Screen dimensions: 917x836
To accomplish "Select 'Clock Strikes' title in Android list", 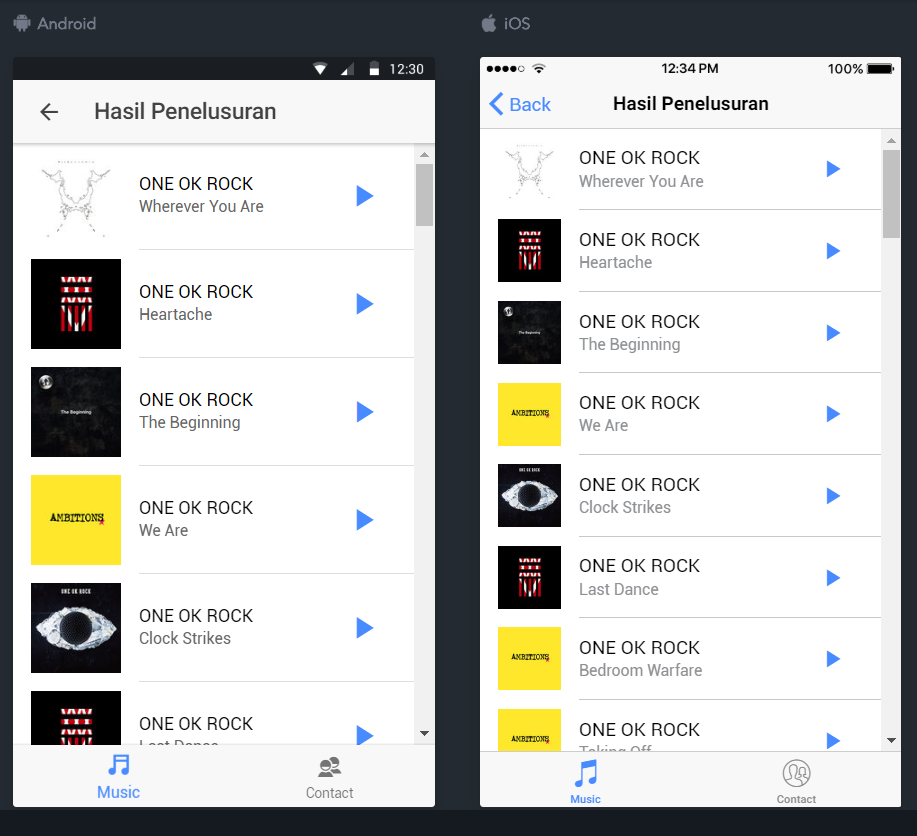I will [x=185, y=638].
